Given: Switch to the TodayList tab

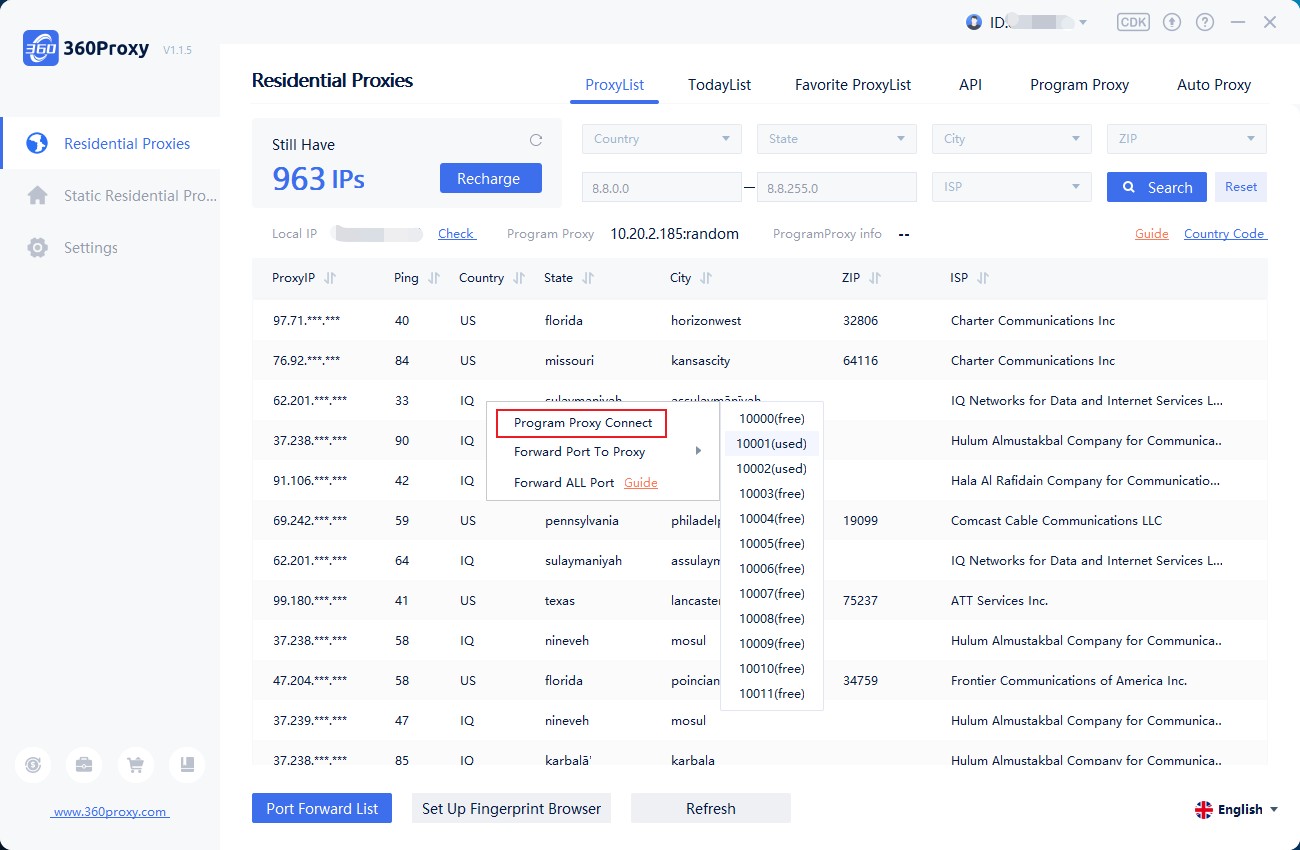Looking at the screenshot, I should click(x=719, y=85).
